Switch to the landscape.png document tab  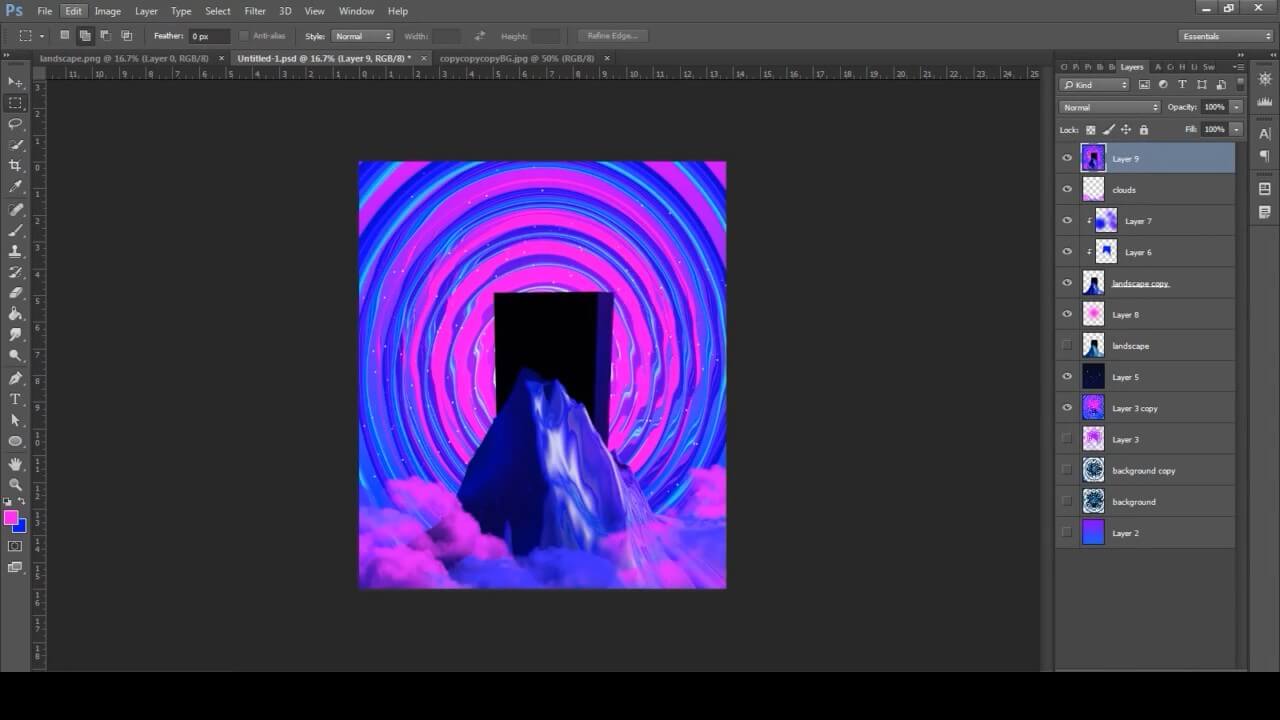[x=124, y=58]
